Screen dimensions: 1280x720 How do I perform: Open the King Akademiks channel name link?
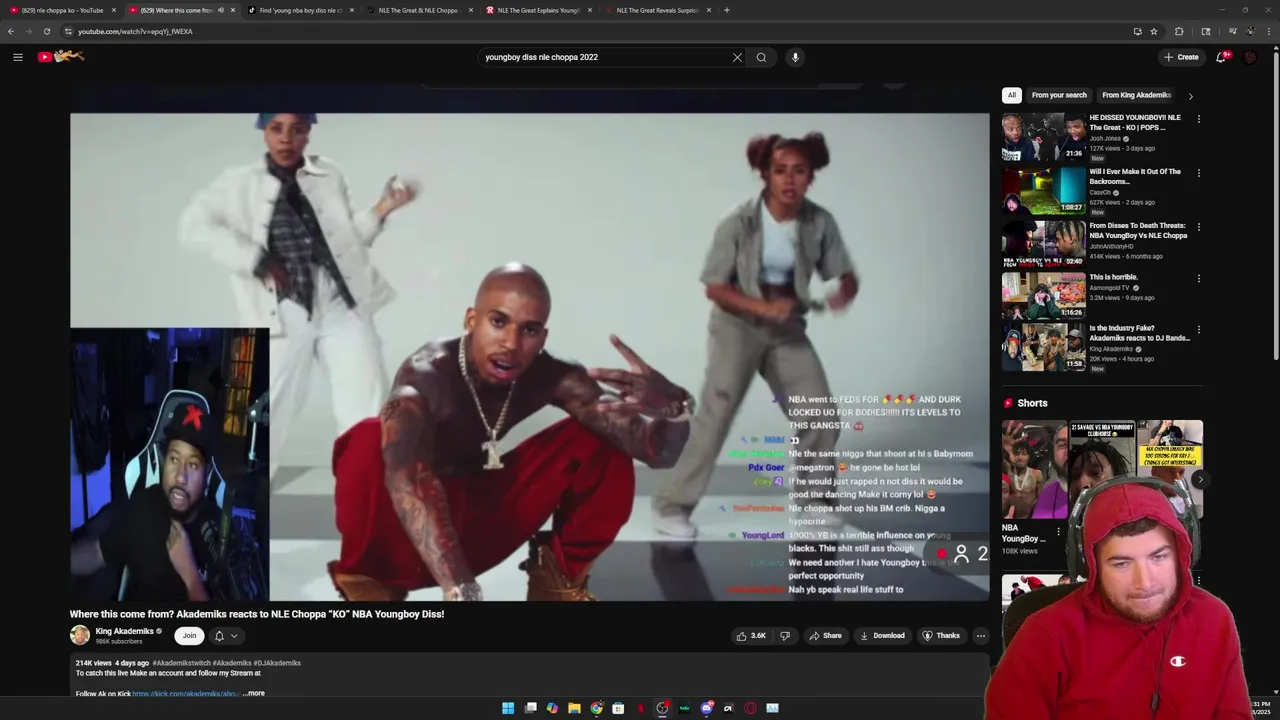pos(125,631)
